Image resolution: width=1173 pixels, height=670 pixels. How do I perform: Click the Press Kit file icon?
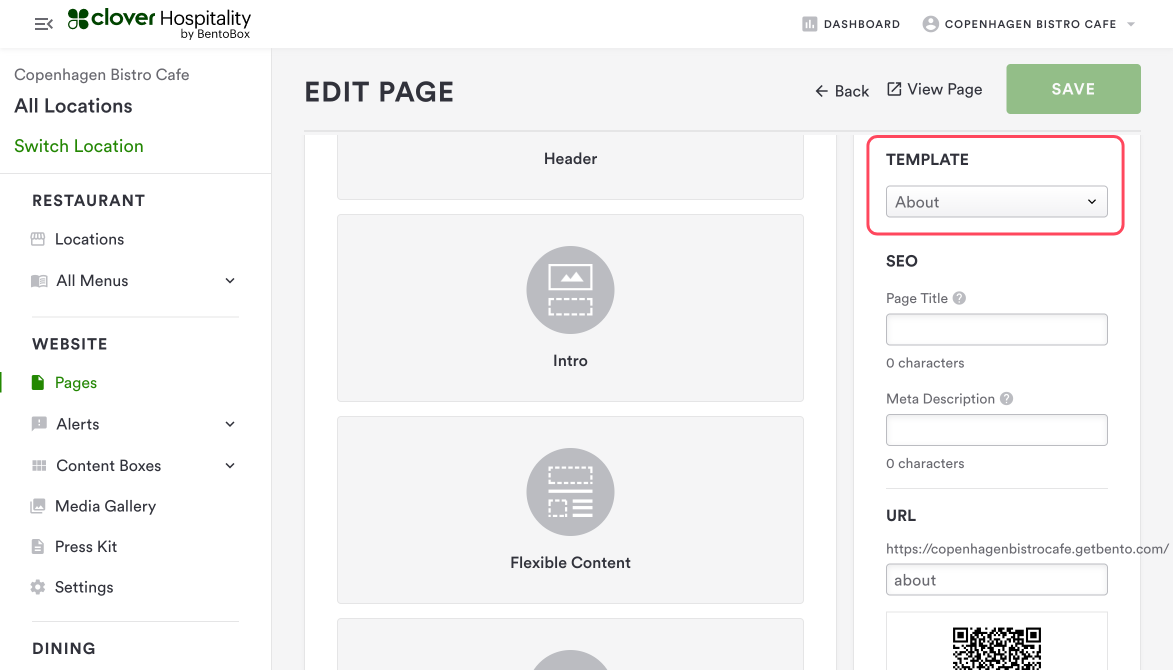pyautogui.click(x=37, y=547)
